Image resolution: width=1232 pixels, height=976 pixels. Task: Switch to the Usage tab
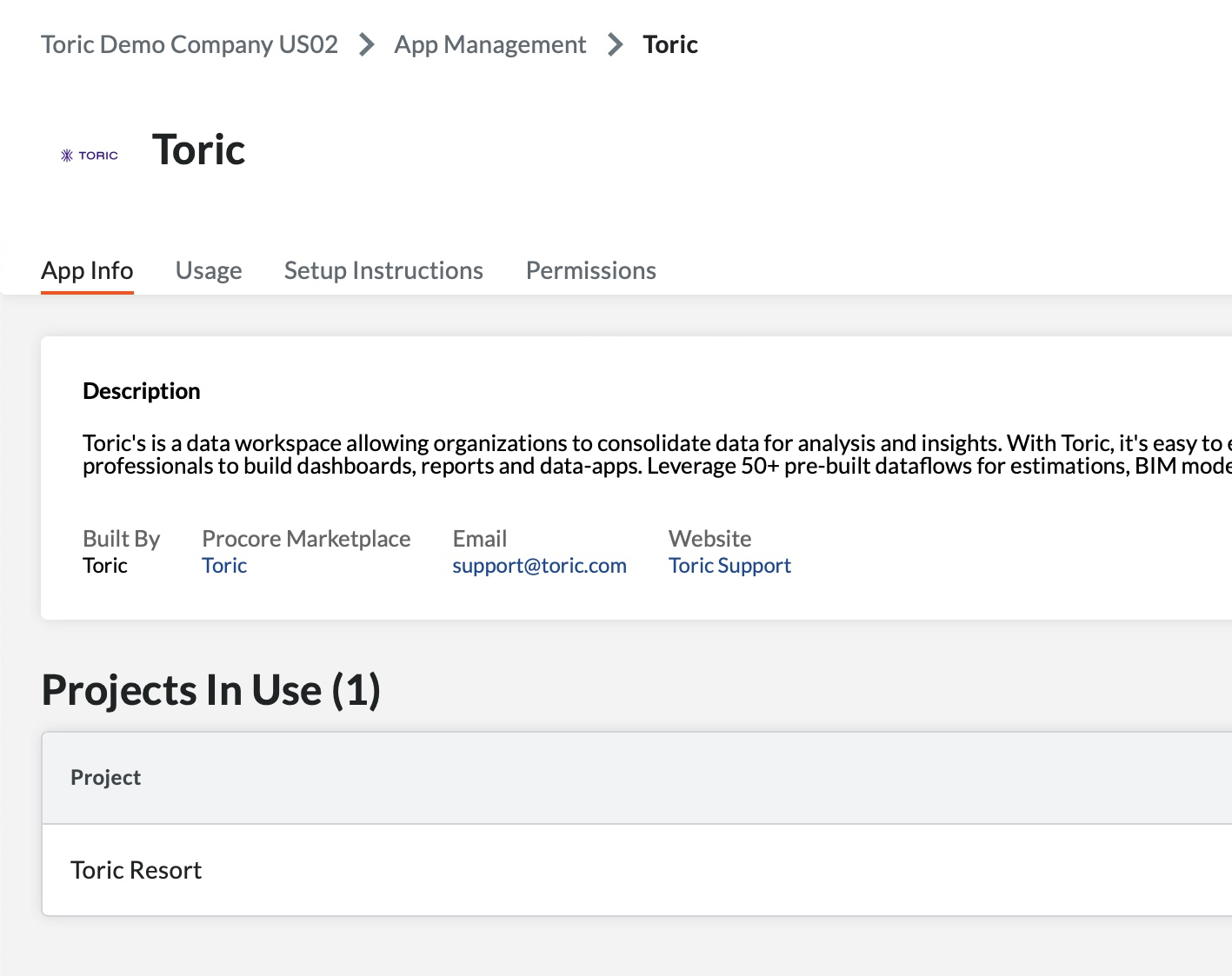click(209, 270)
